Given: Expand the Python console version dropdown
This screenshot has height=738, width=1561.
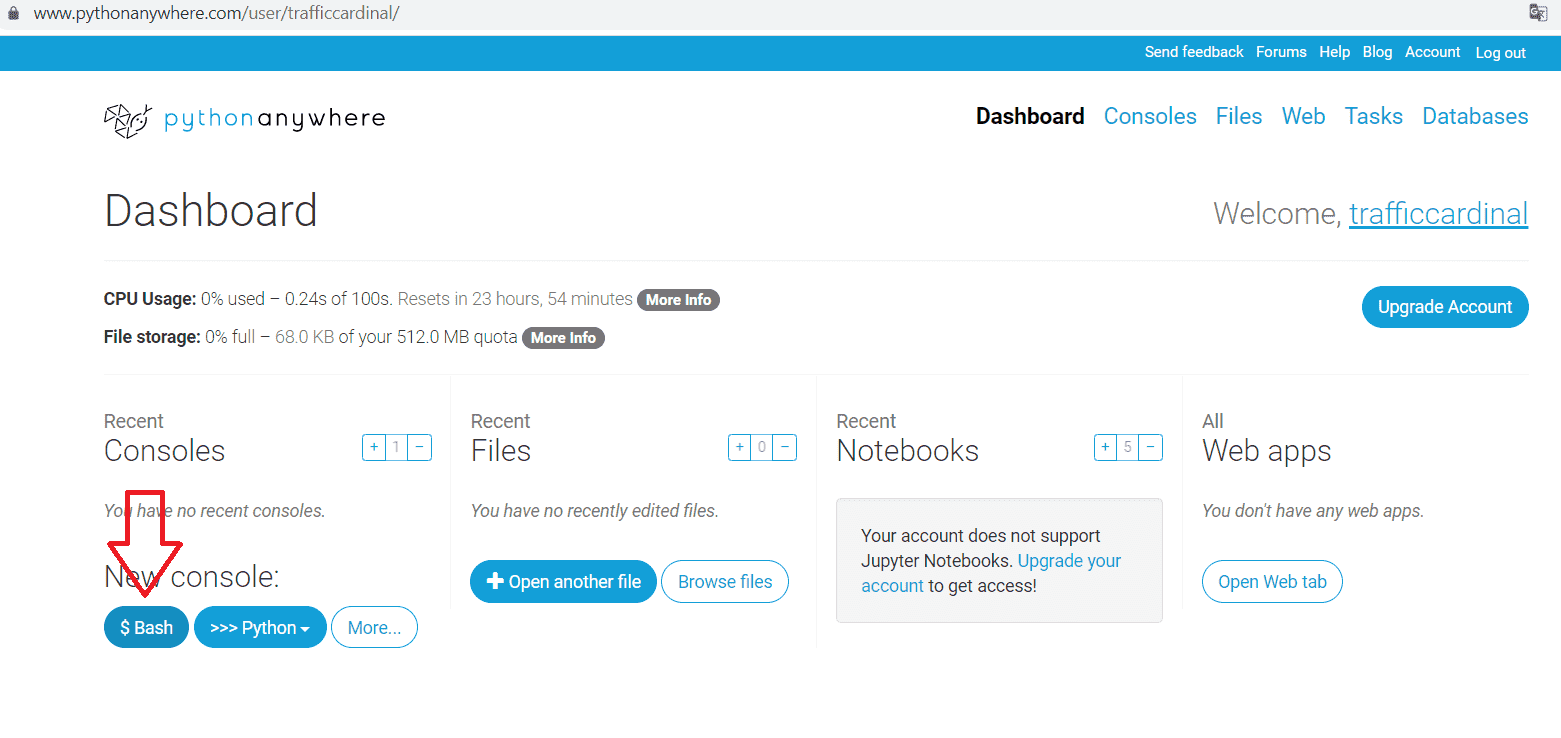Looking at the screenshot, I should pyautogui.click(x=260, y=627).
